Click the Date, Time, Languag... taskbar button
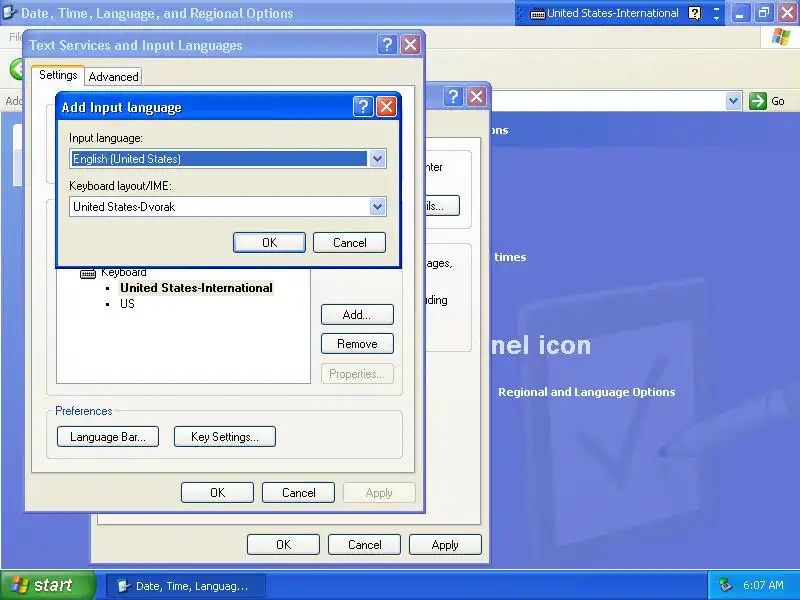The image size is (800, 600). [x=186, y=586]
